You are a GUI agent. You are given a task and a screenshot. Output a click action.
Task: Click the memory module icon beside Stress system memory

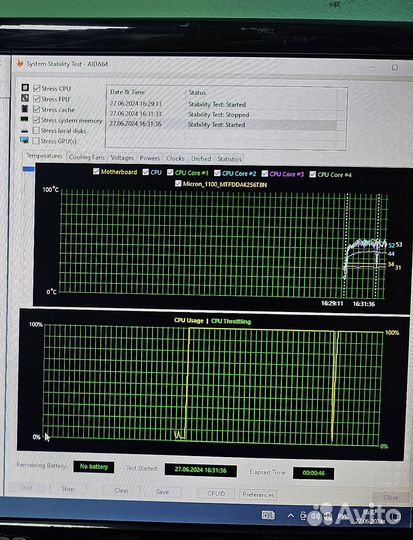point(24,119)
